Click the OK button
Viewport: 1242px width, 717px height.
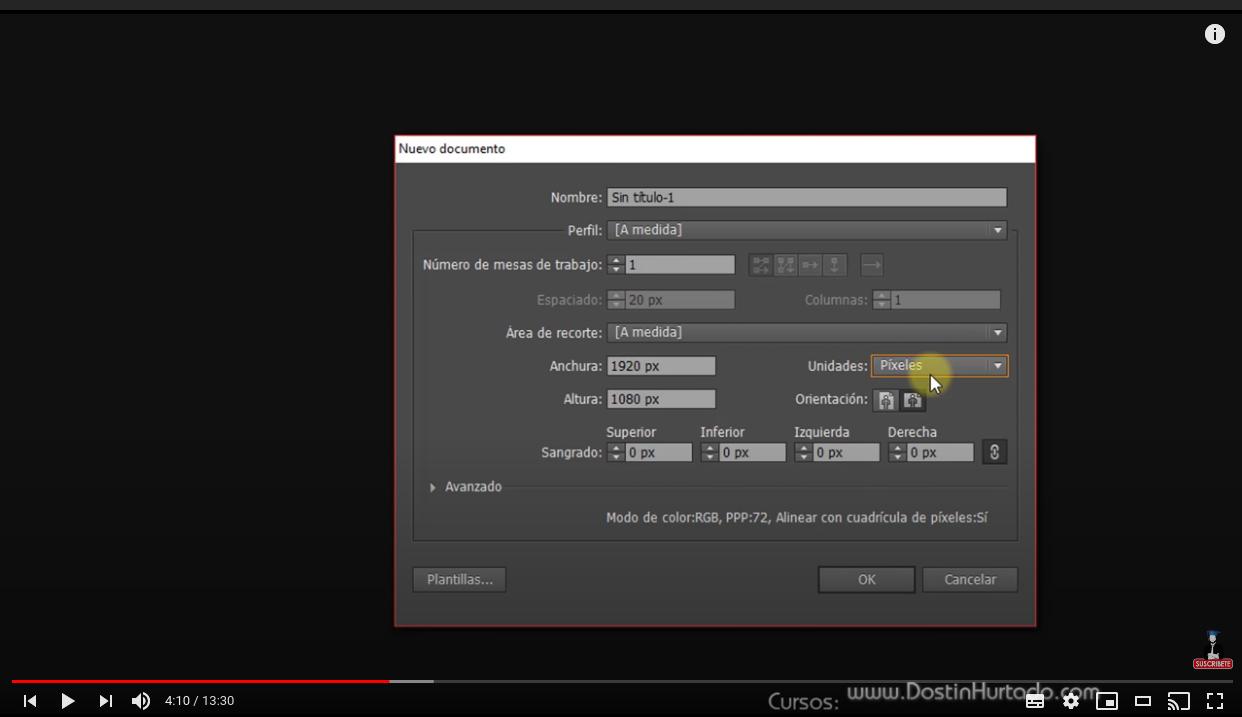click(867, 580)
